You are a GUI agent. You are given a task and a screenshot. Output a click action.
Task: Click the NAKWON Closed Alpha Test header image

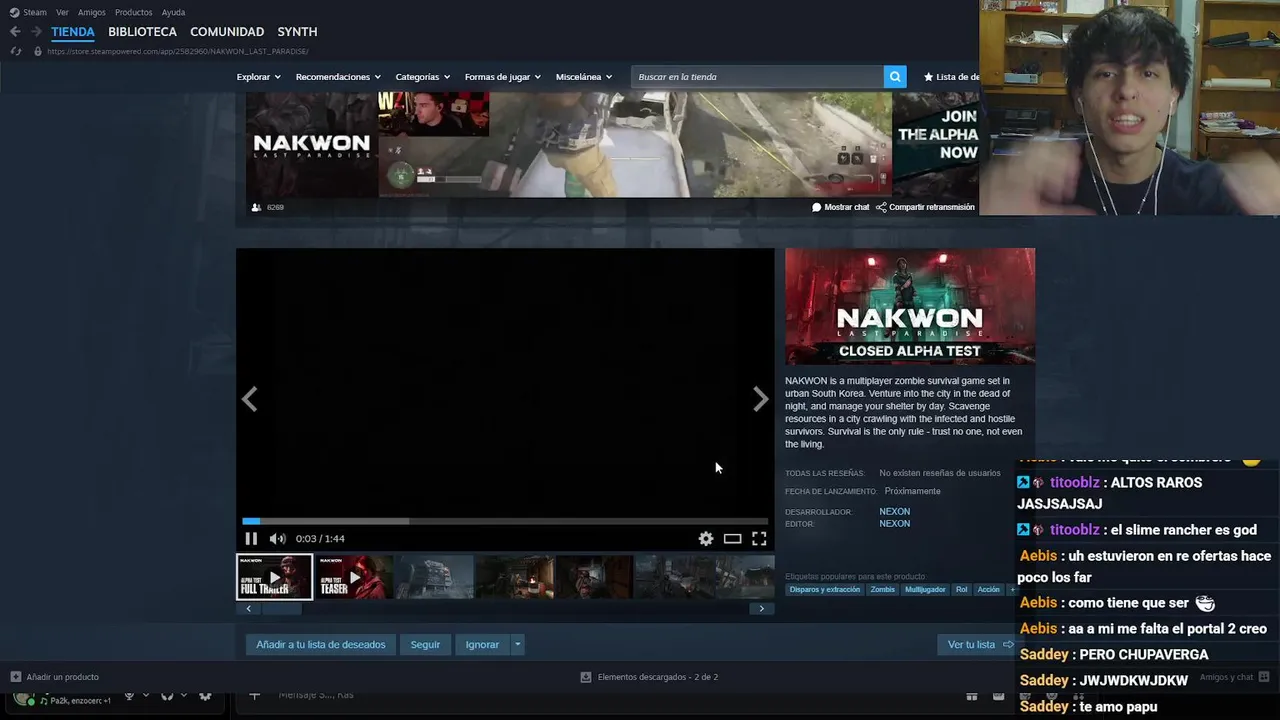tap(910, 306)
